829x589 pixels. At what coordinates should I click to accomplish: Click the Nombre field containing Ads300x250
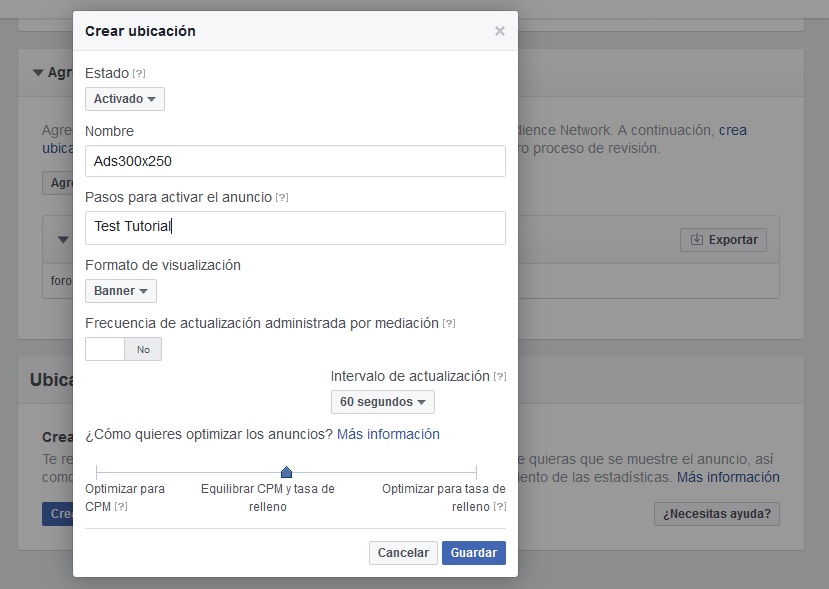point(295,161)
